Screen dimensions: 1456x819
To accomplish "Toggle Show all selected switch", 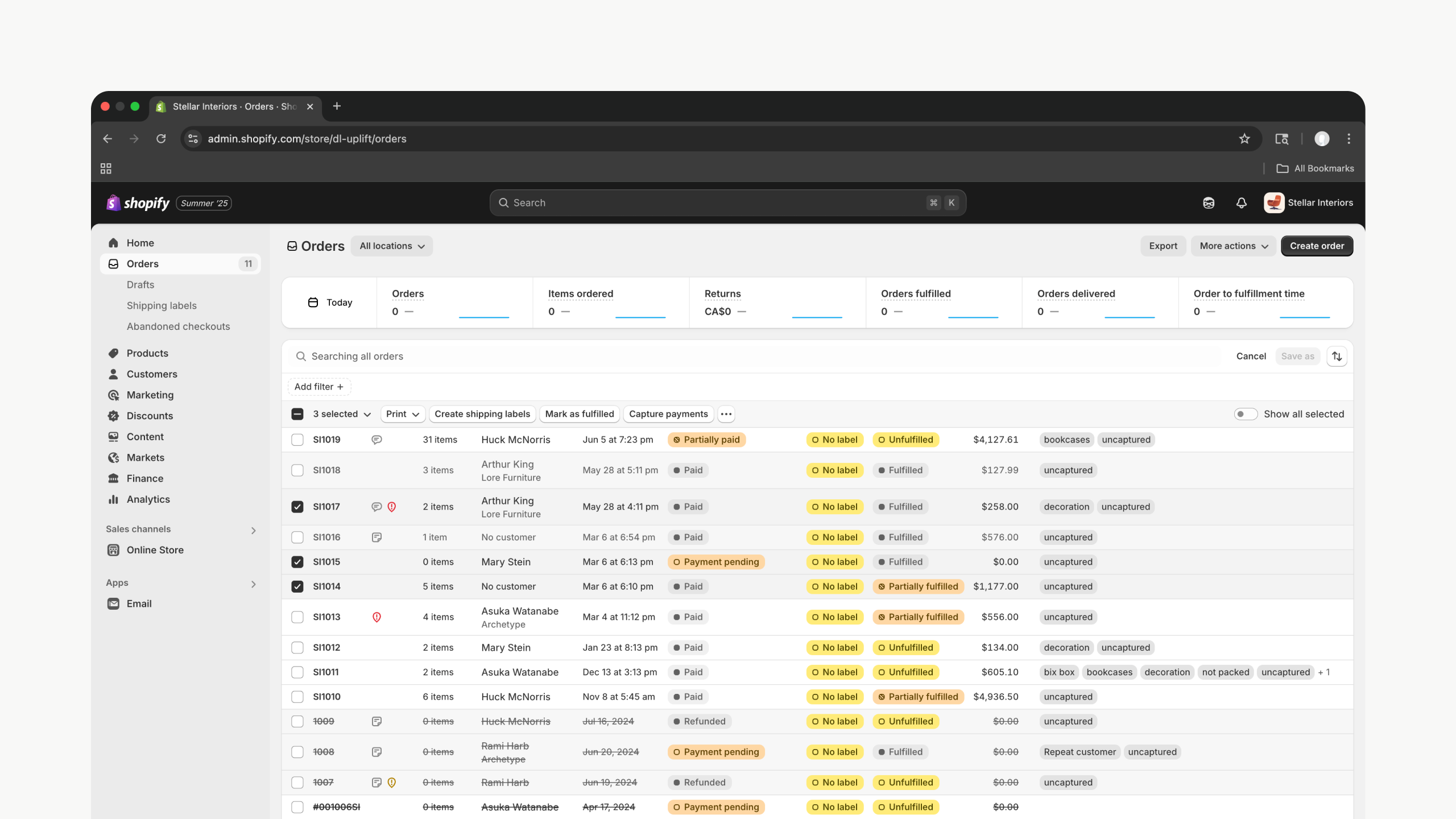I will 1245,414.
